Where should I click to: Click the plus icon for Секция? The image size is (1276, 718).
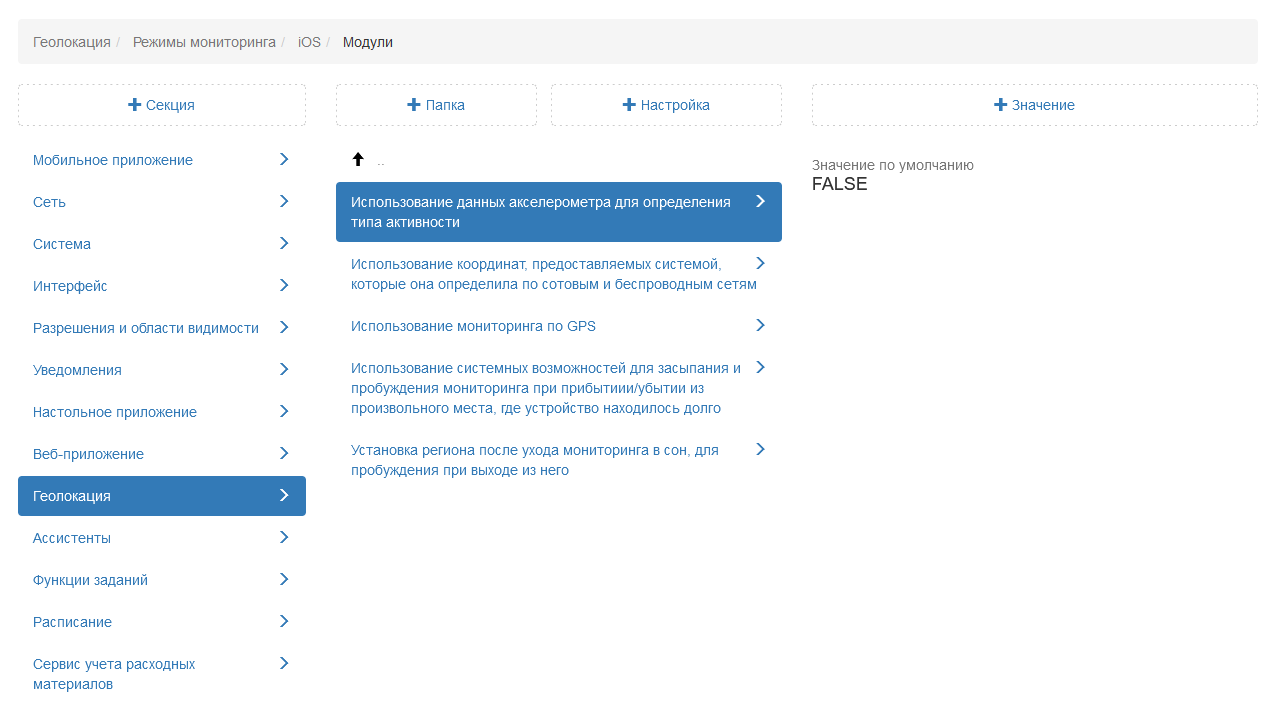point(134,105)
